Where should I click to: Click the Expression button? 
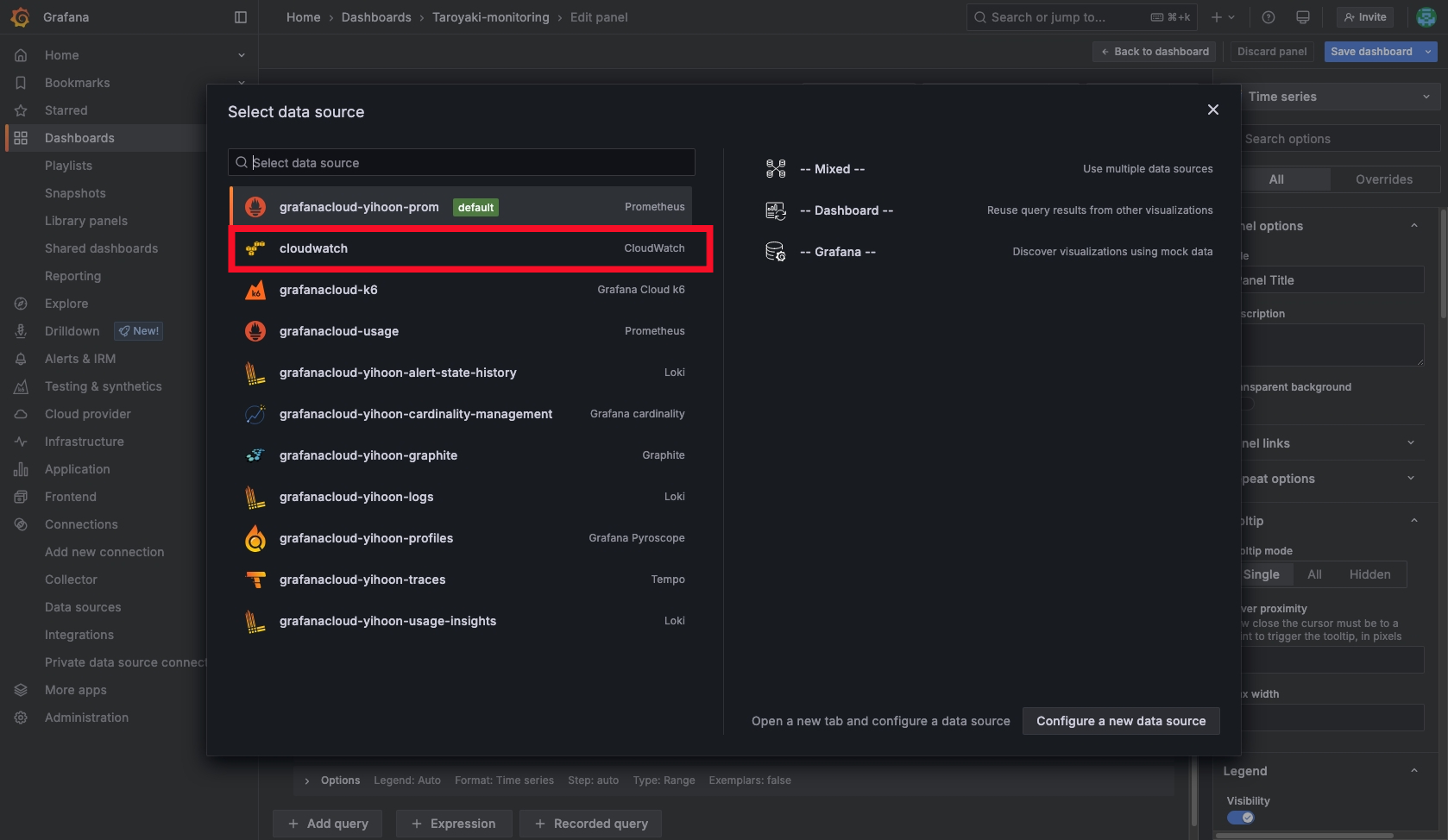[454, 824]
